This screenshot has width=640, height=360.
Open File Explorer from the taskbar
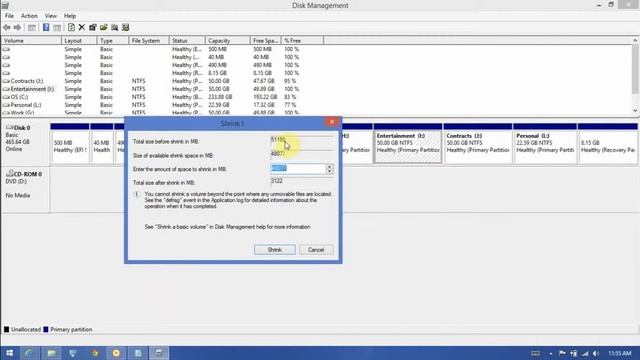pyautogui.click(x=51, y=353)
